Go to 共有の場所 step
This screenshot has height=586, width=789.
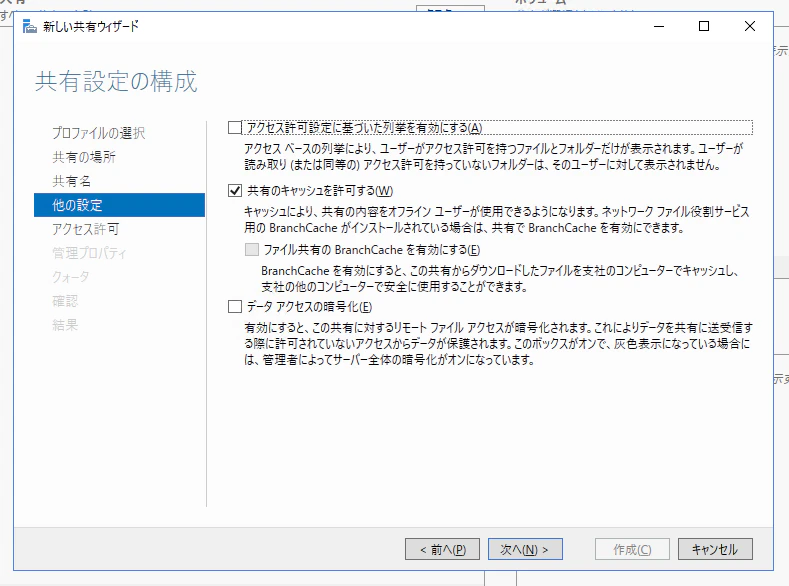84,157
